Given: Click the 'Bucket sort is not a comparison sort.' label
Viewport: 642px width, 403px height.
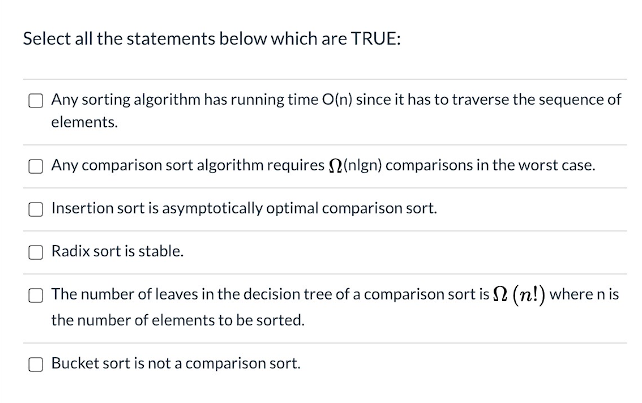Looking at the screenshot, I should (x=176, y=363).
